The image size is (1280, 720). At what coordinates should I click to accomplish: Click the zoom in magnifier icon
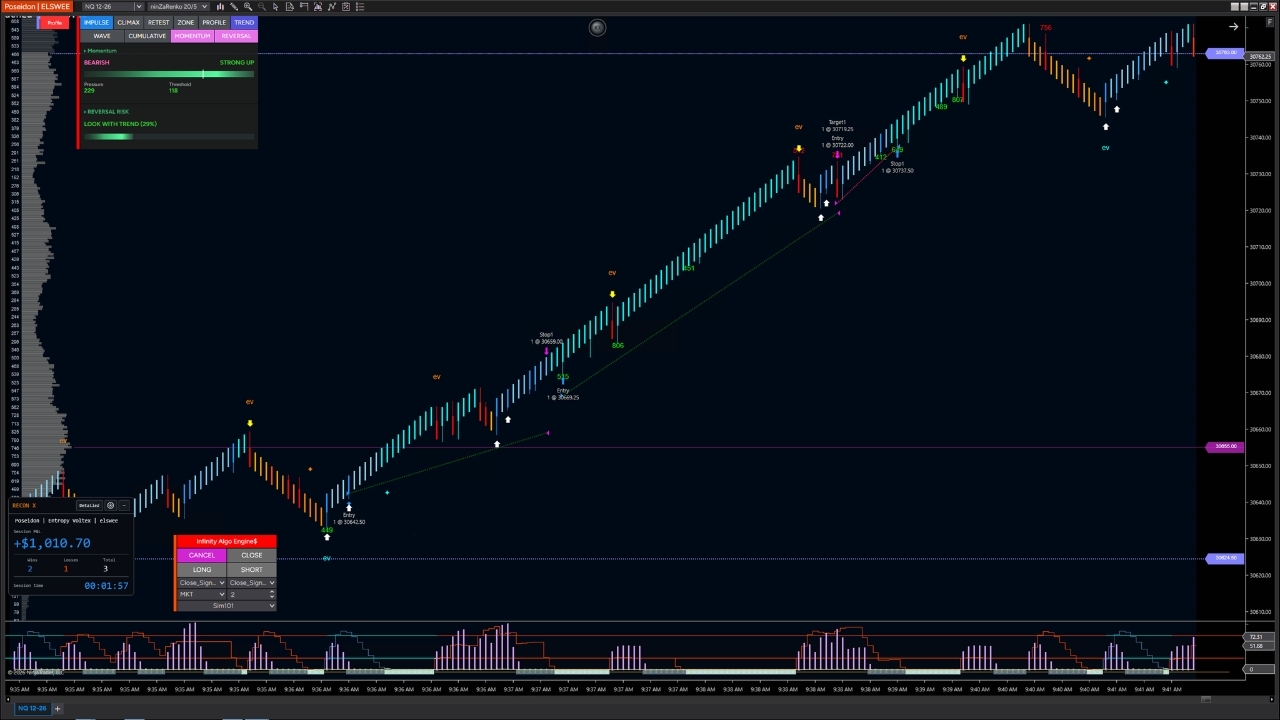(248, 6)
